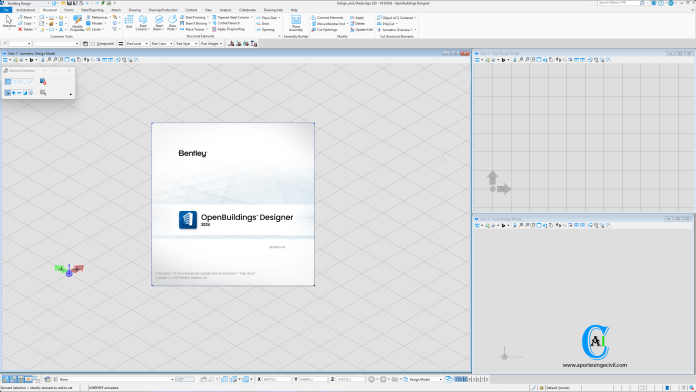696x392 pixels.
Task: Toggle second view button in bottom-left view group
Action: tap(13, 379)
